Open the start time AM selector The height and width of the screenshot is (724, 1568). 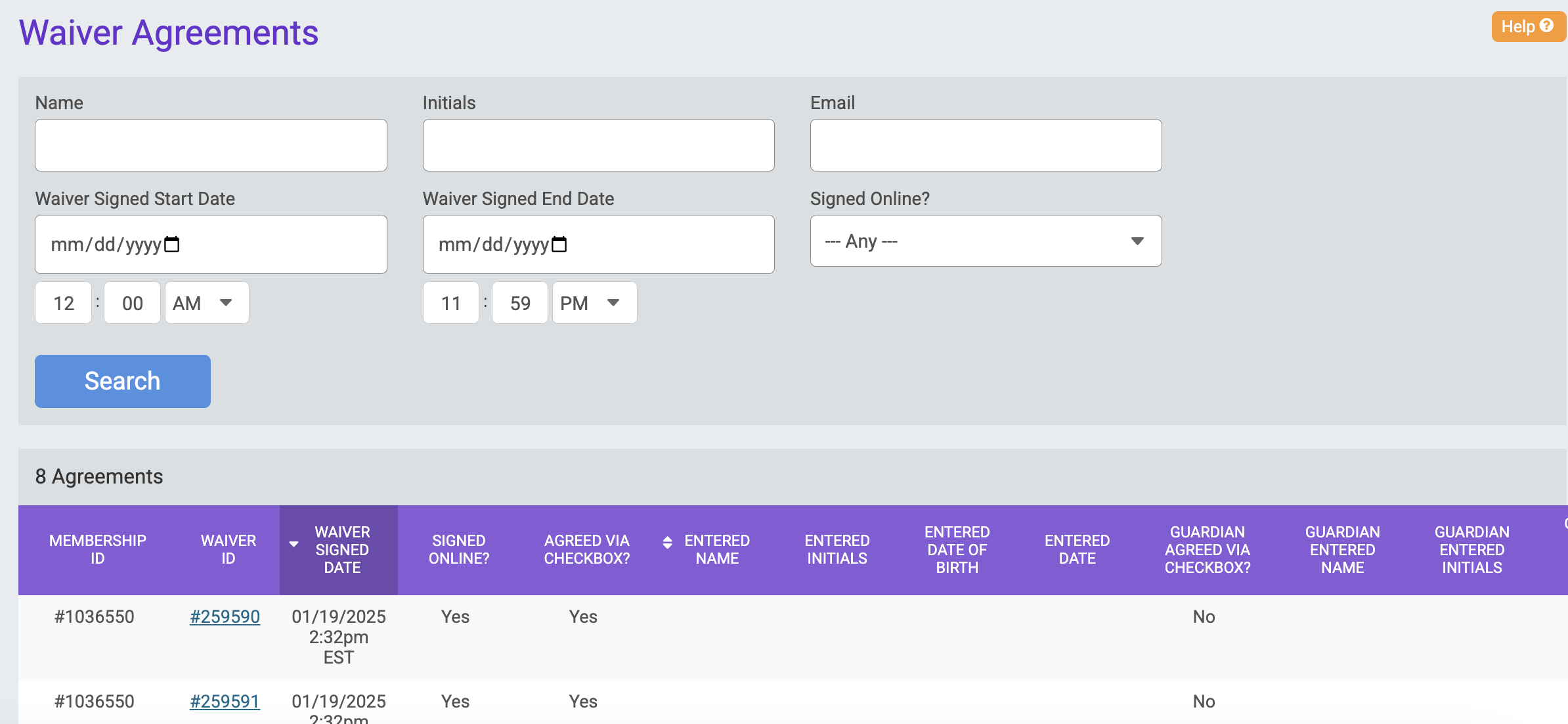coord(206,303)
